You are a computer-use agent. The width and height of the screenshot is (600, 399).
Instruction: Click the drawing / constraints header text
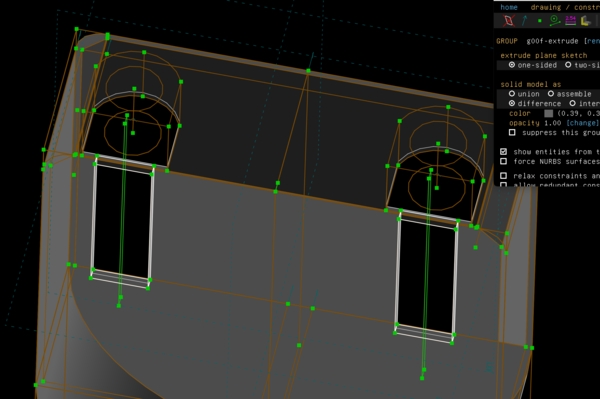click(x=565, y=7)
